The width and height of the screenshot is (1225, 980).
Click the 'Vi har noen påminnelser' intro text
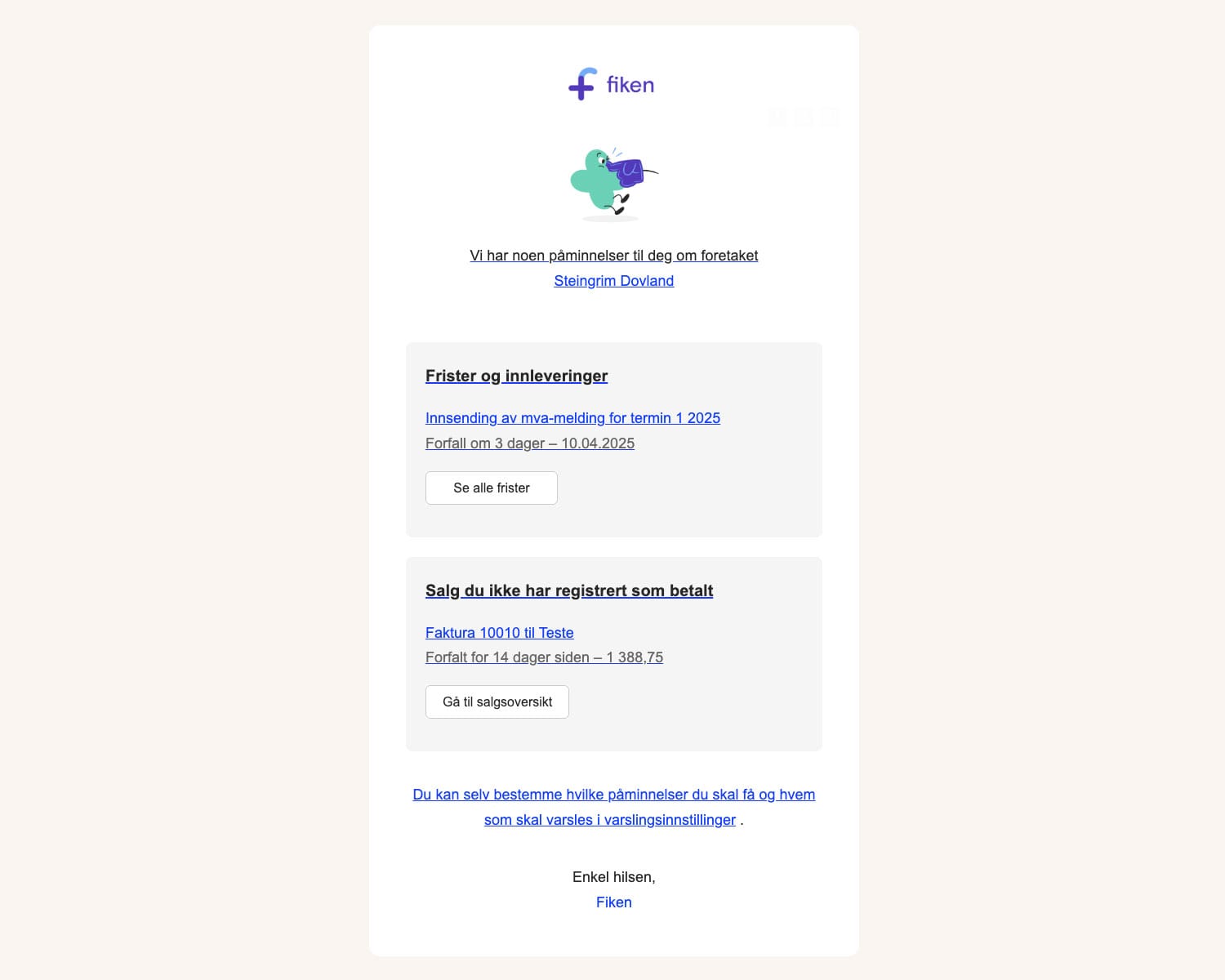(x=614, y=256)
